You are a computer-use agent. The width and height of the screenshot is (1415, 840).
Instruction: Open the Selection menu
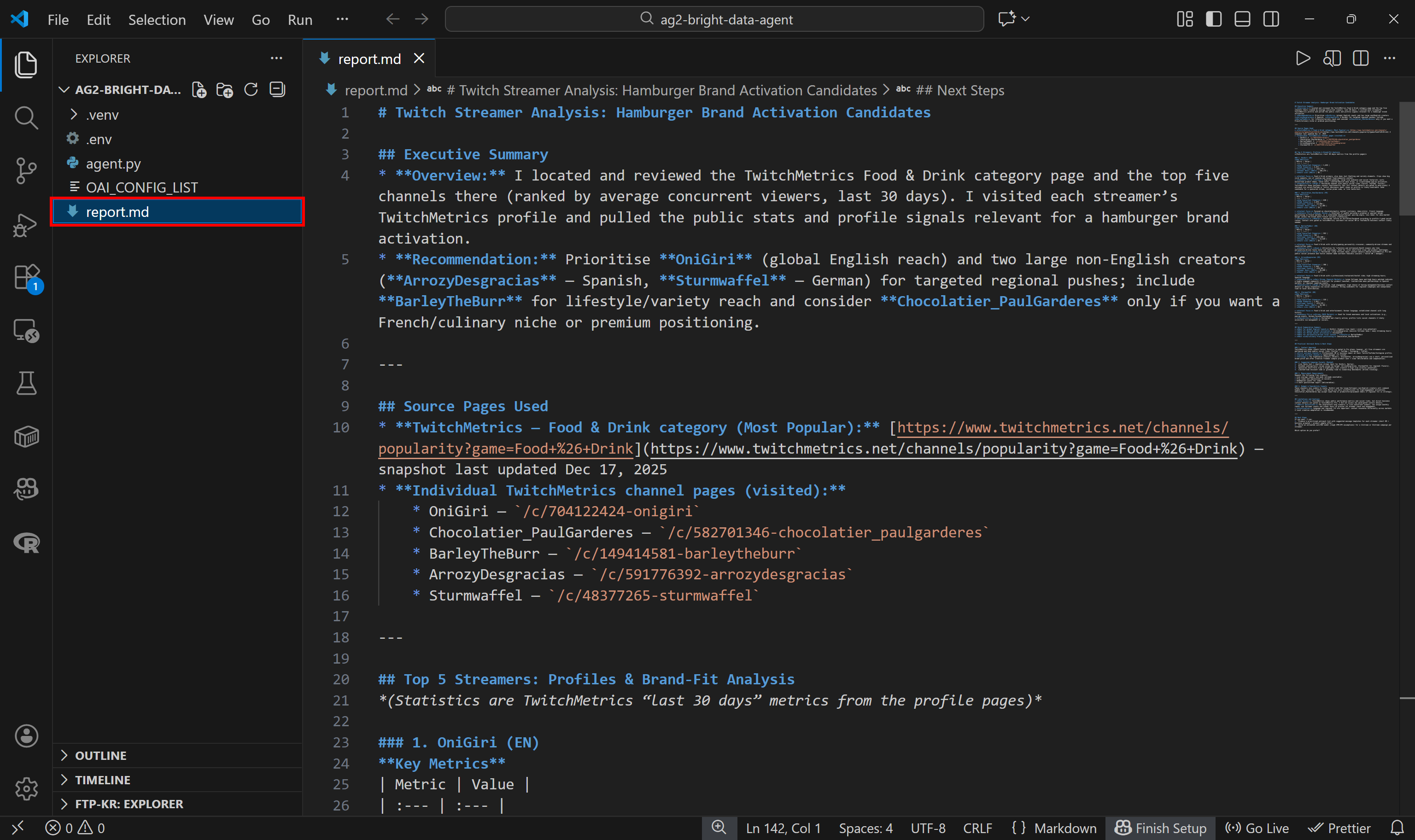click(x=157, y=20)
